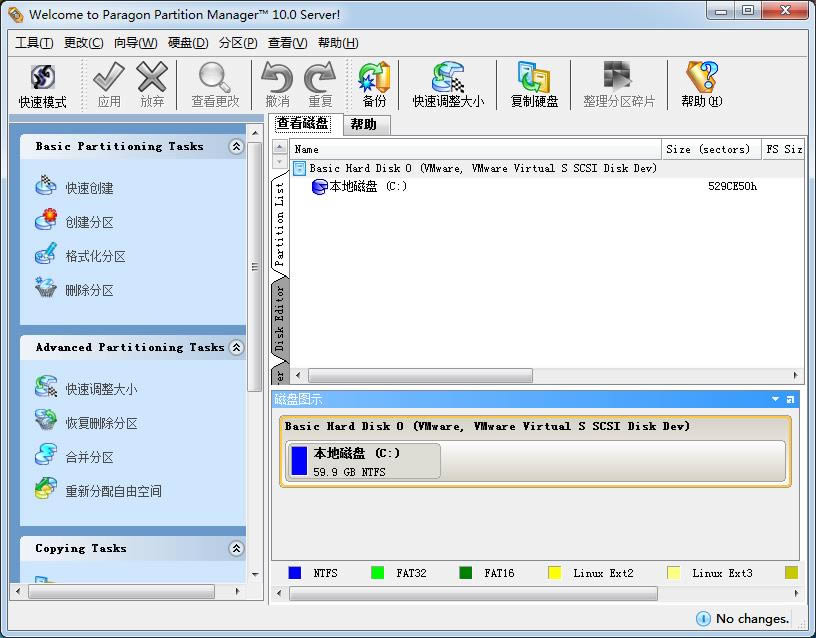This screenshot has width=816, height=638.
Task: Sort by the Name column header
Action: point(475,149)
